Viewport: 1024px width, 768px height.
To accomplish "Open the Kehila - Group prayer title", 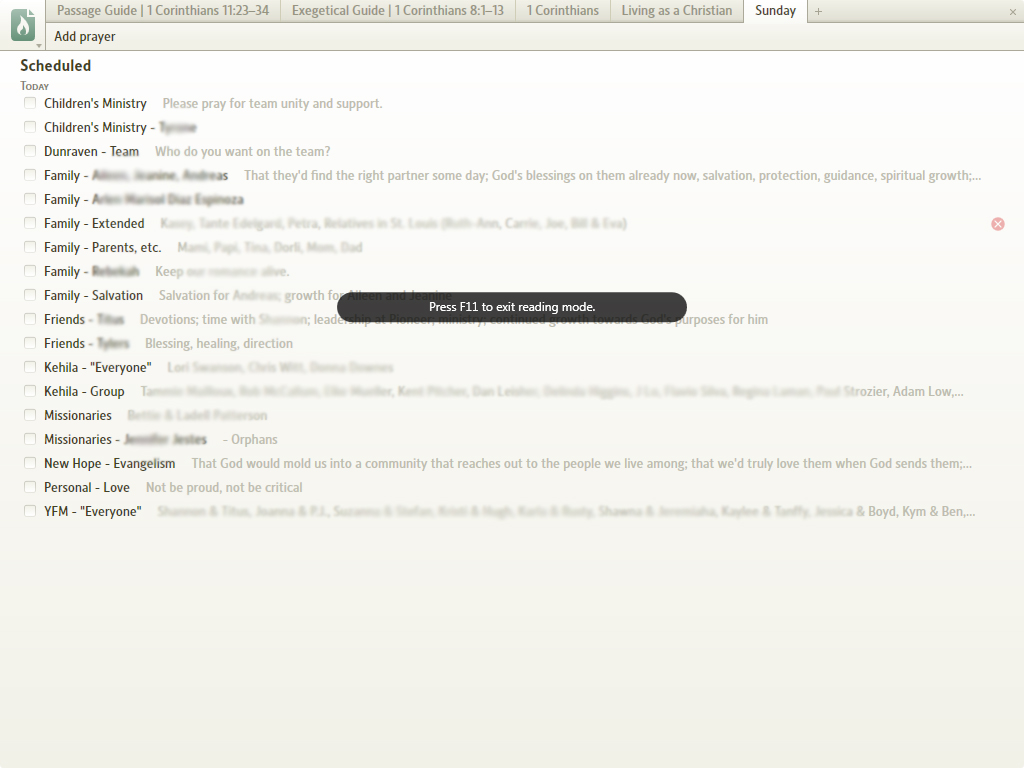I will tap(84, 392).
